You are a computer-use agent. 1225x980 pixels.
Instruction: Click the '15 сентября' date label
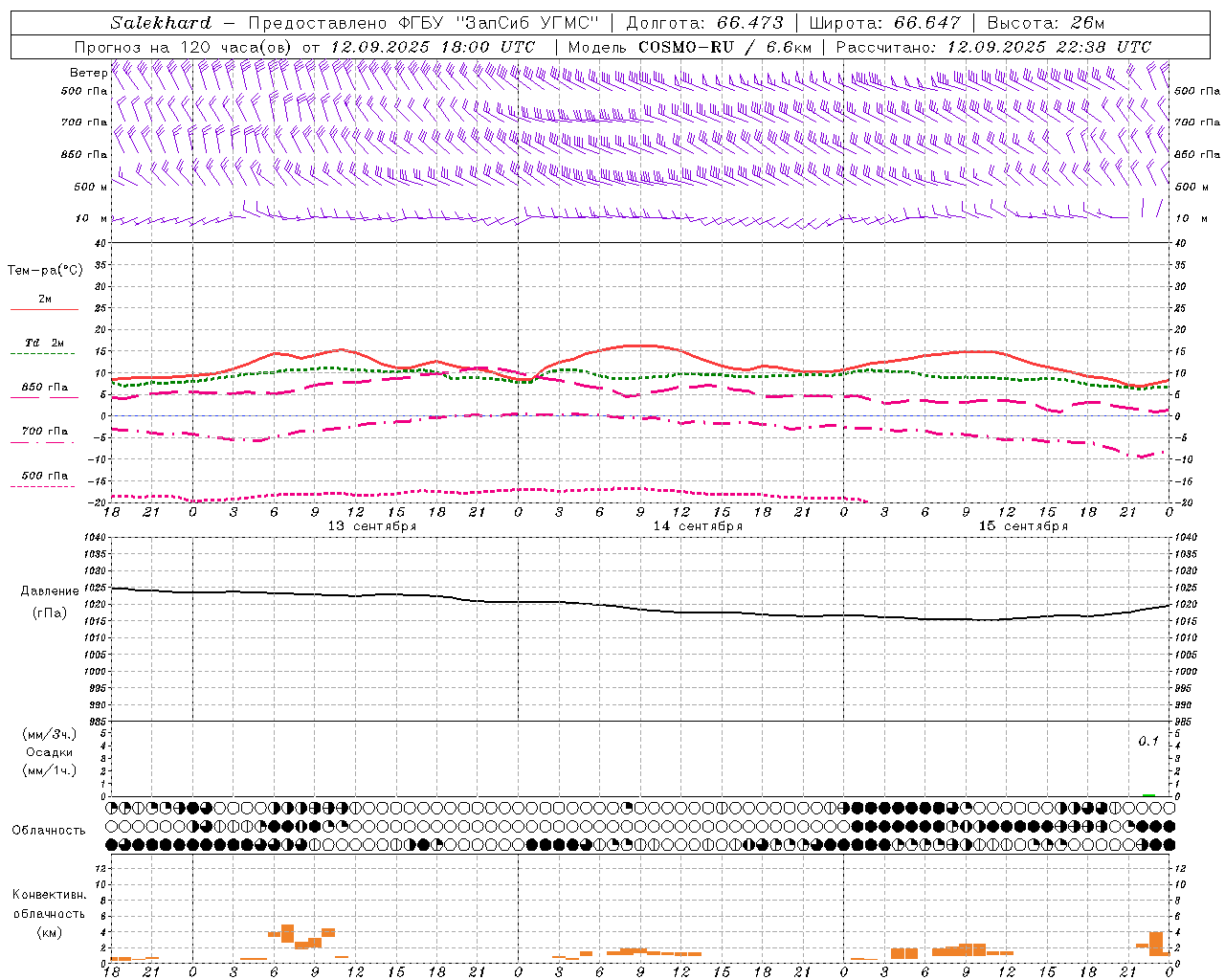pos(1023,526)
